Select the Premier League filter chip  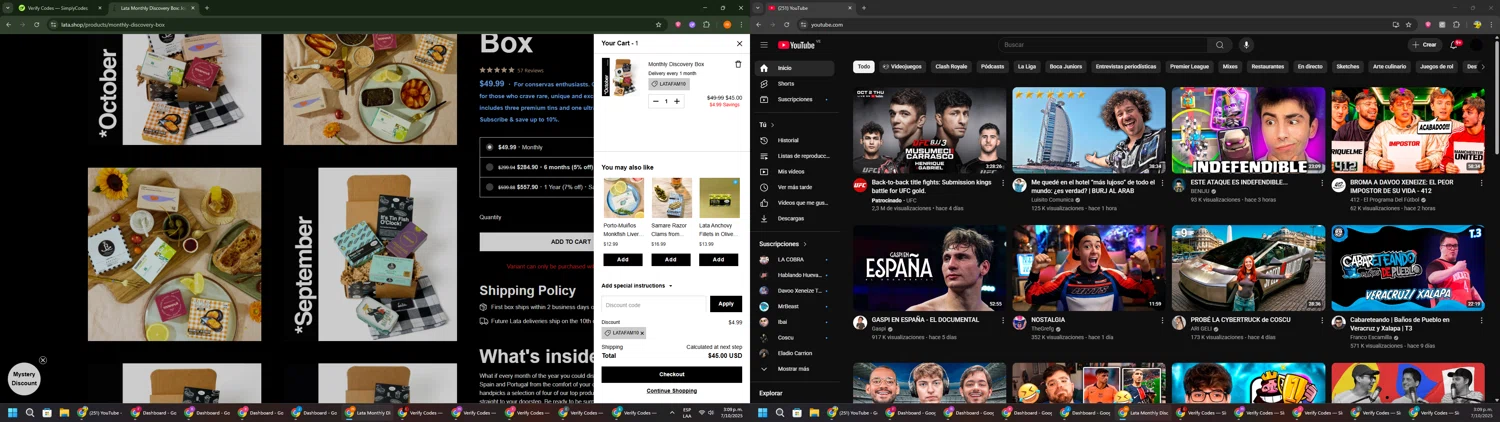(x=1189, y=67)
